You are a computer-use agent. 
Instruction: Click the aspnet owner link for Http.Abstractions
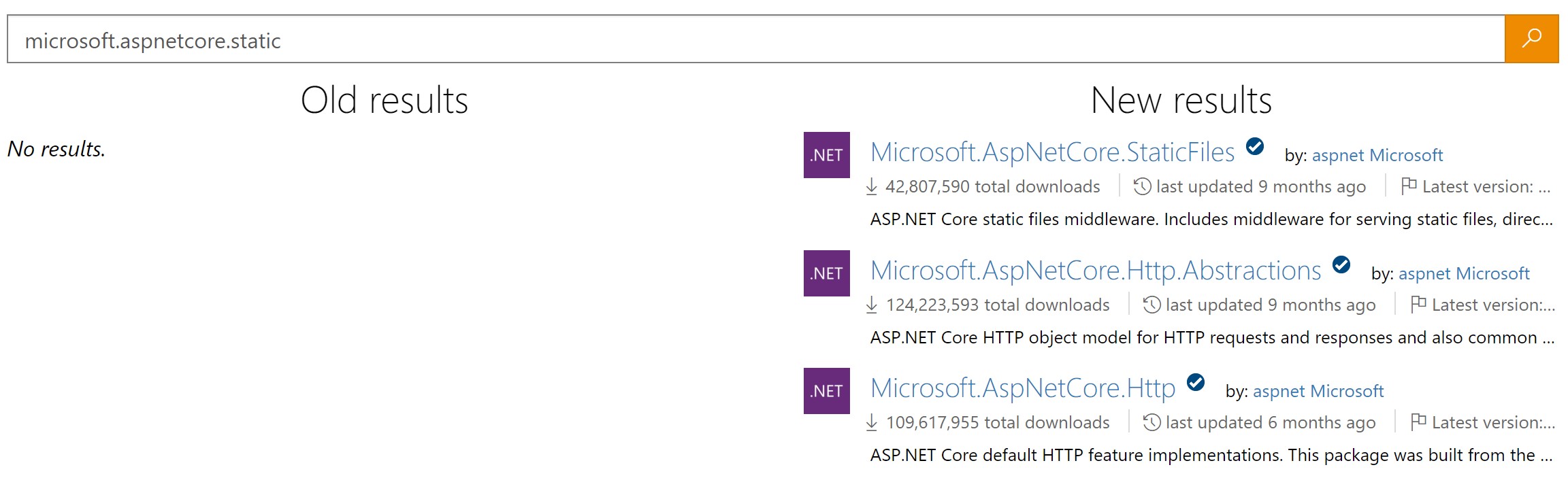point(1424,274)
